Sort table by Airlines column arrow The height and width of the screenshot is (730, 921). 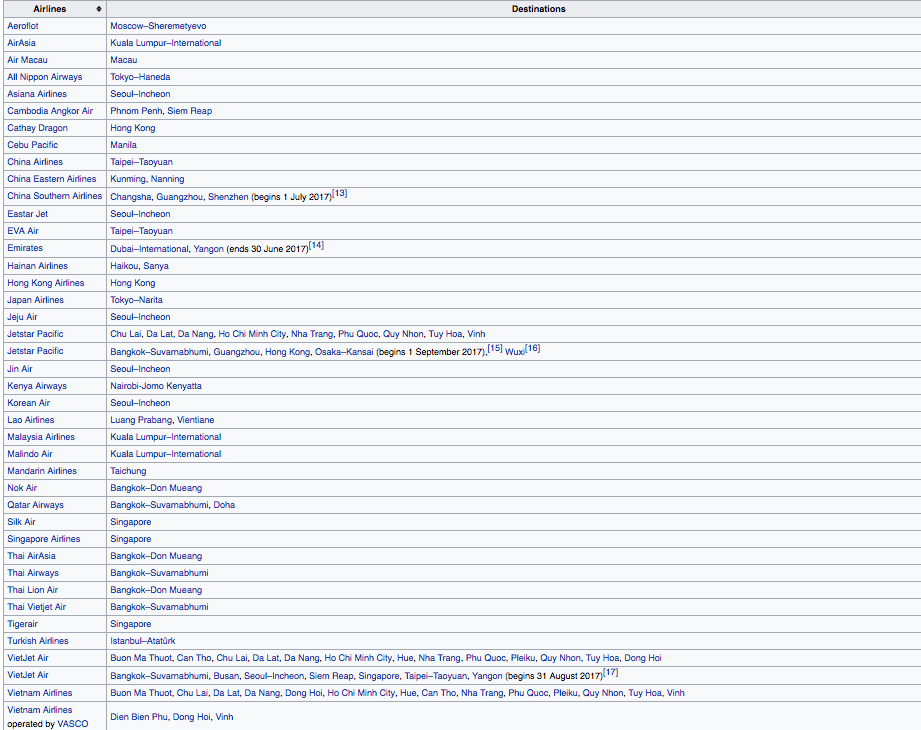[99, 9]
